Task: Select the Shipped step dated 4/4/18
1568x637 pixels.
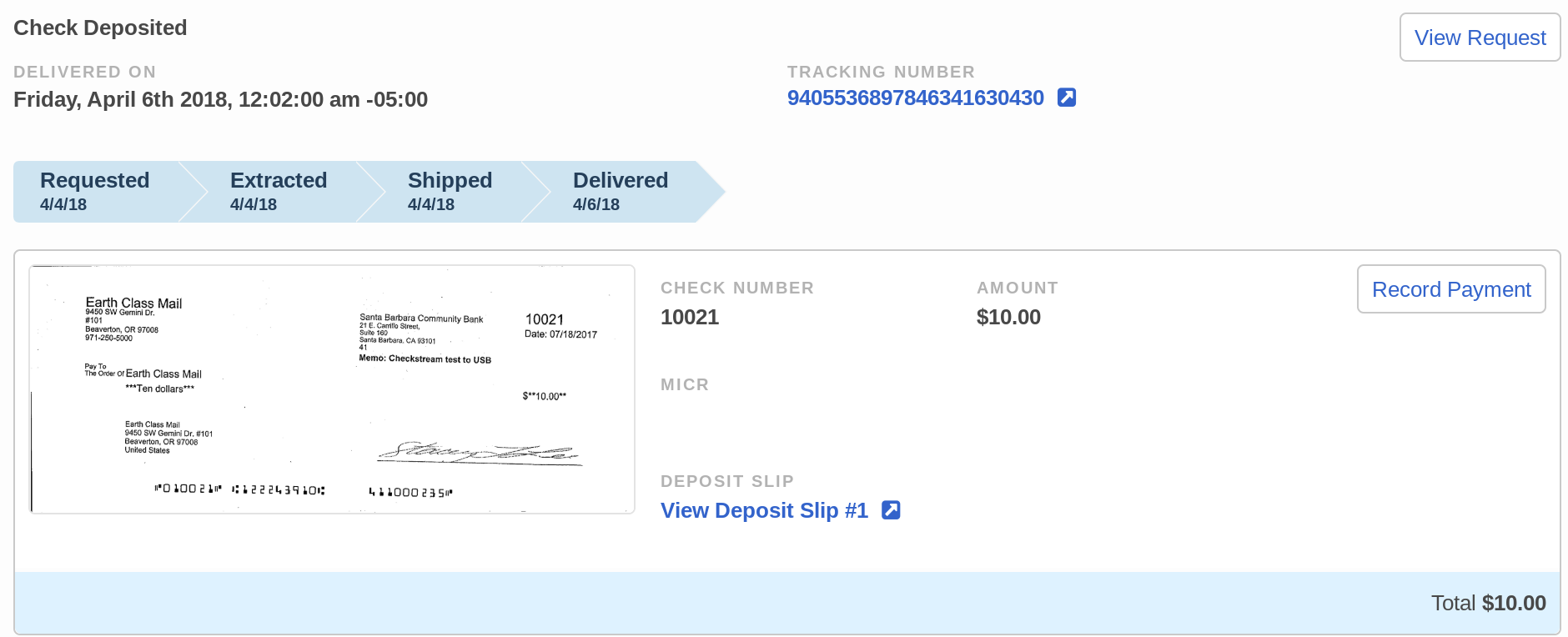Action: (450, 191)
